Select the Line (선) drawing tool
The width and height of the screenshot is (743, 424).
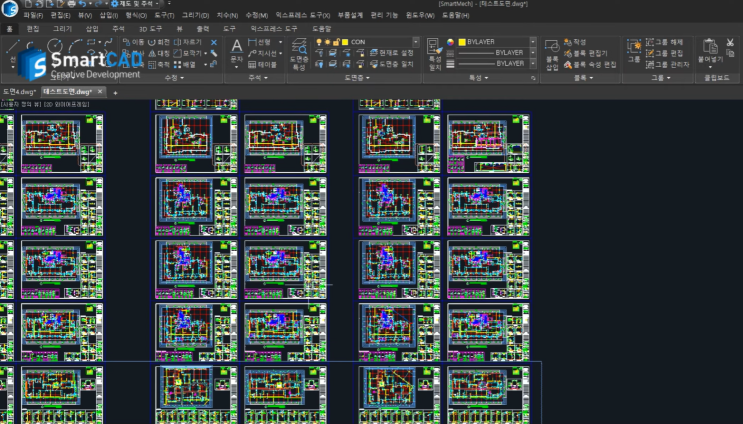[x=12, y=47]
